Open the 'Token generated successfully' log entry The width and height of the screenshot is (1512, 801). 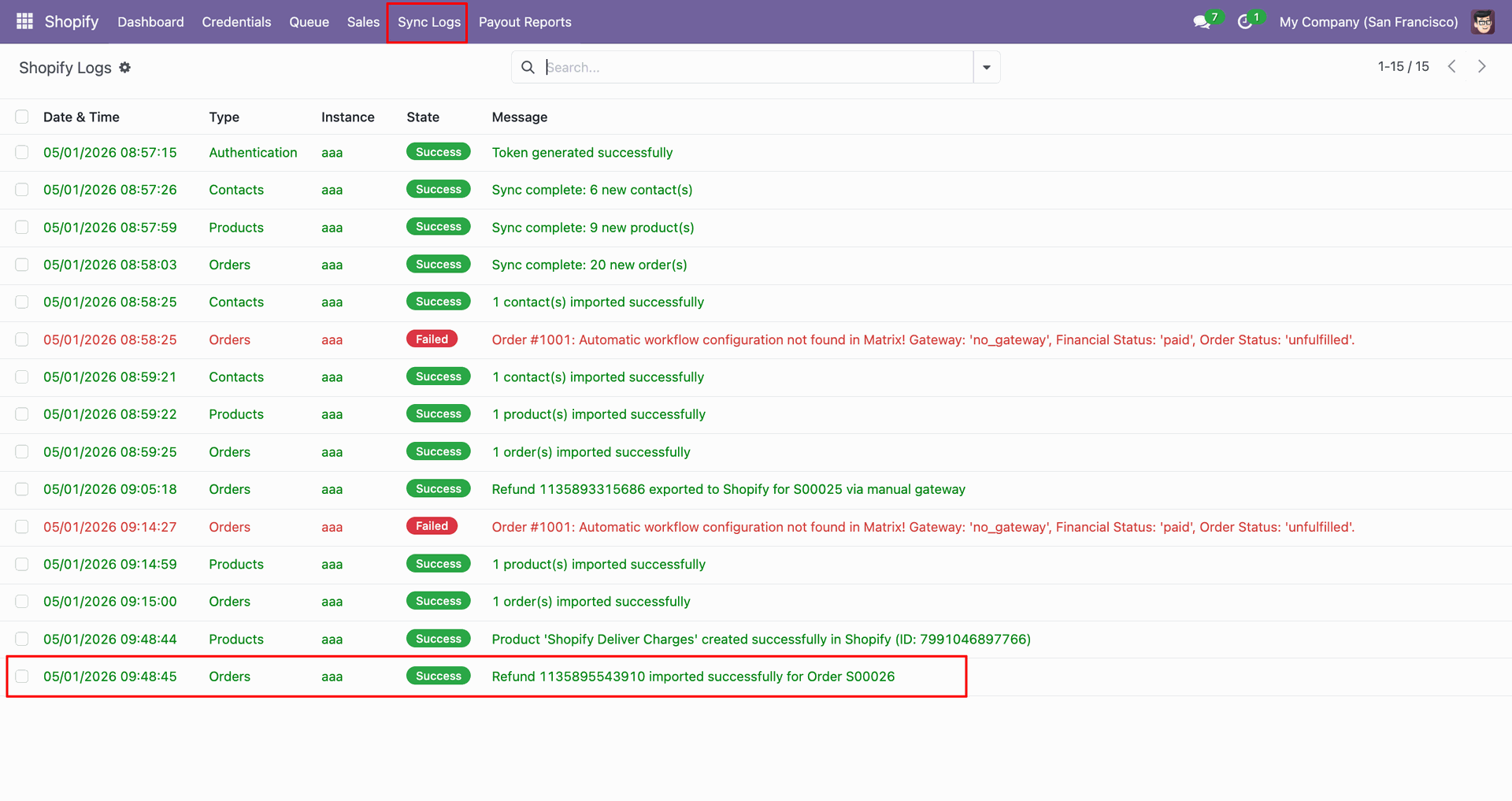click(x=582, y=152)
